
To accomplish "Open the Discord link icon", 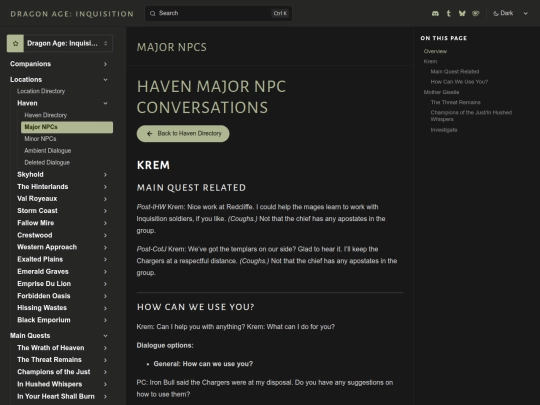I will tap(435, 13).
